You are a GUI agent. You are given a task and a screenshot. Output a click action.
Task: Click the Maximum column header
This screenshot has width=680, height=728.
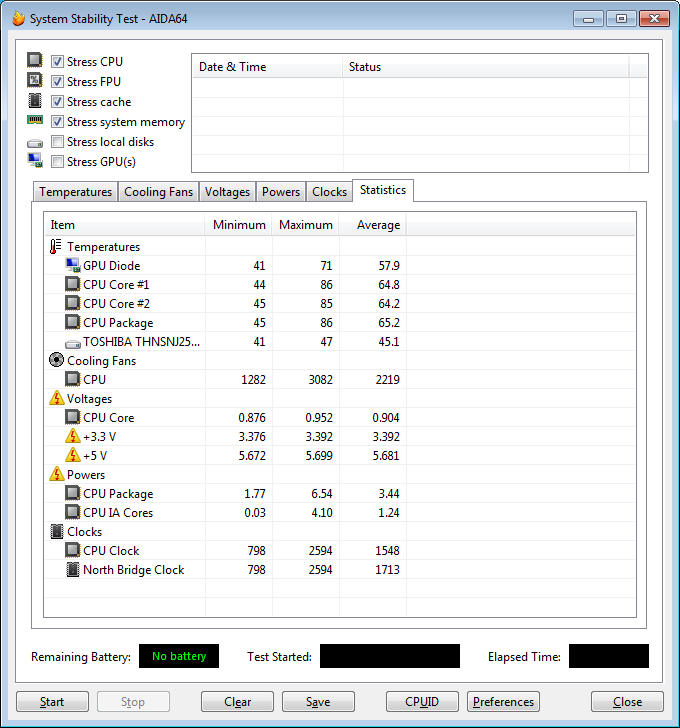point(305,225)
